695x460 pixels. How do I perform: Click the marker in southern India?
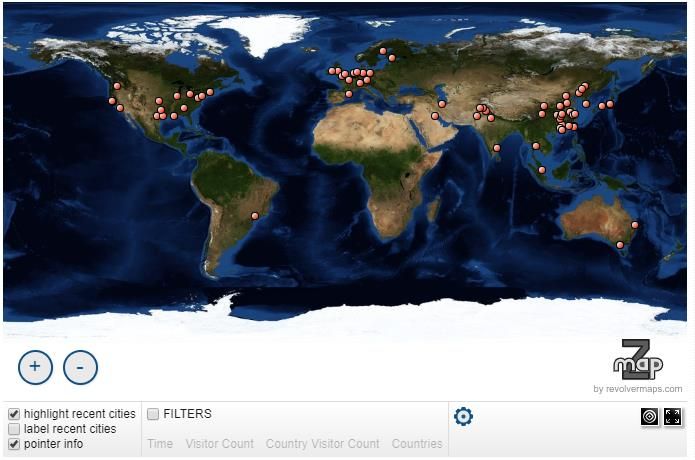pos(497,148)
